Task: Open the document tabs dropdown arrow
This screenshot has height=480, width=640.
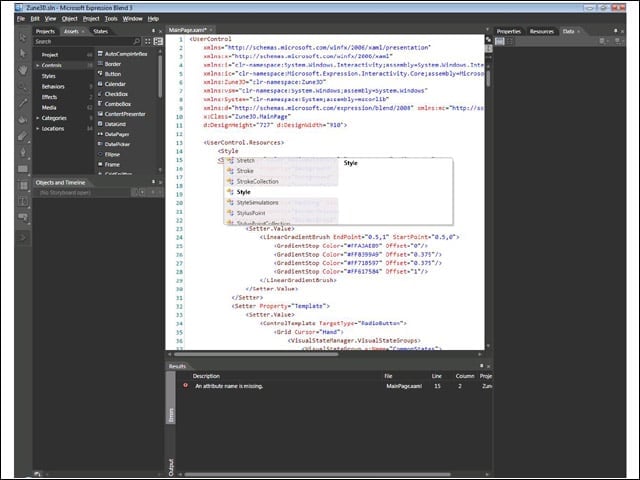Action: pyautogui.click(x=487, y=30)
